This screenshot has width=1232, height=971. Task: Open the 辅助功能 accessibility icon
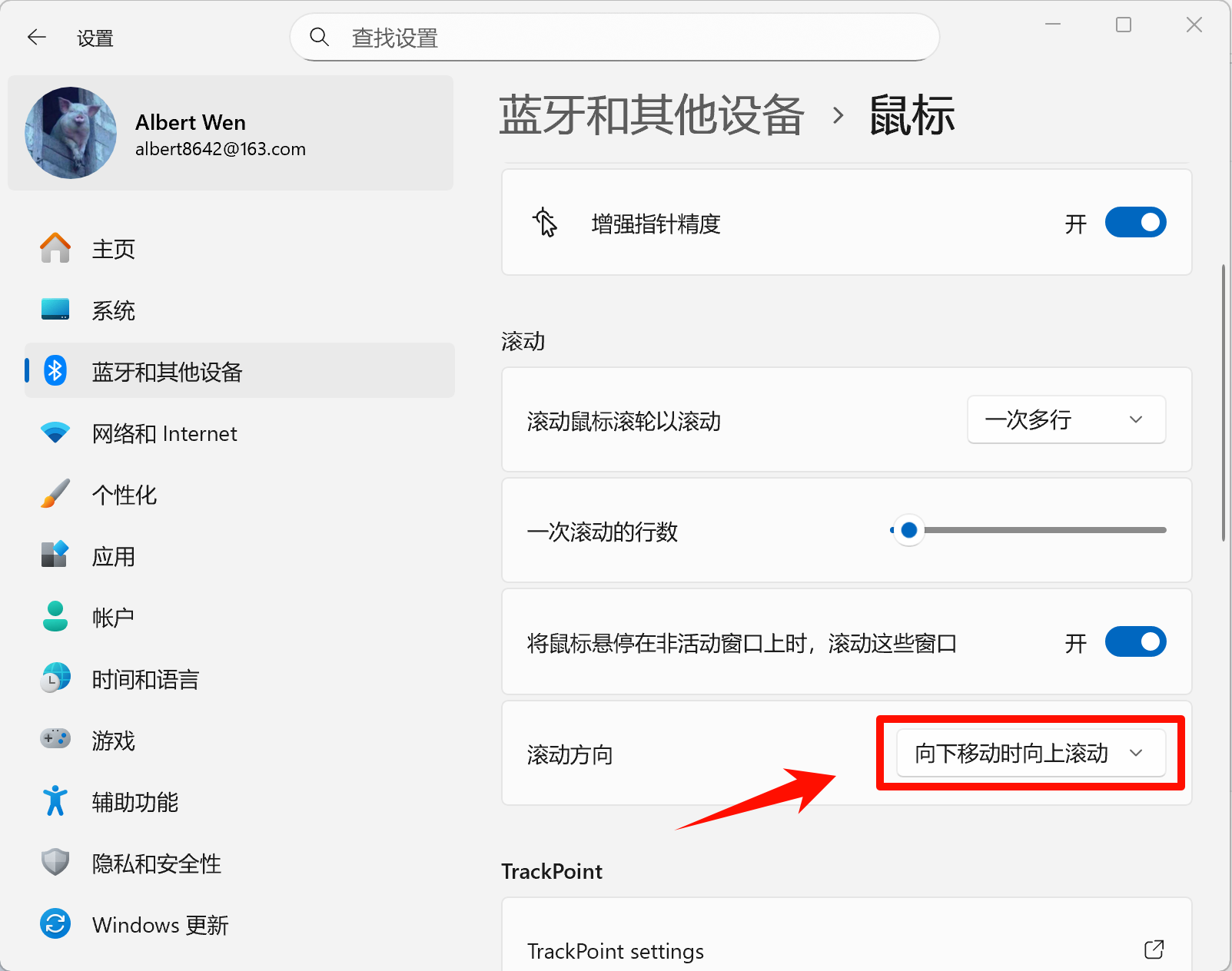(x=55, y=801)
